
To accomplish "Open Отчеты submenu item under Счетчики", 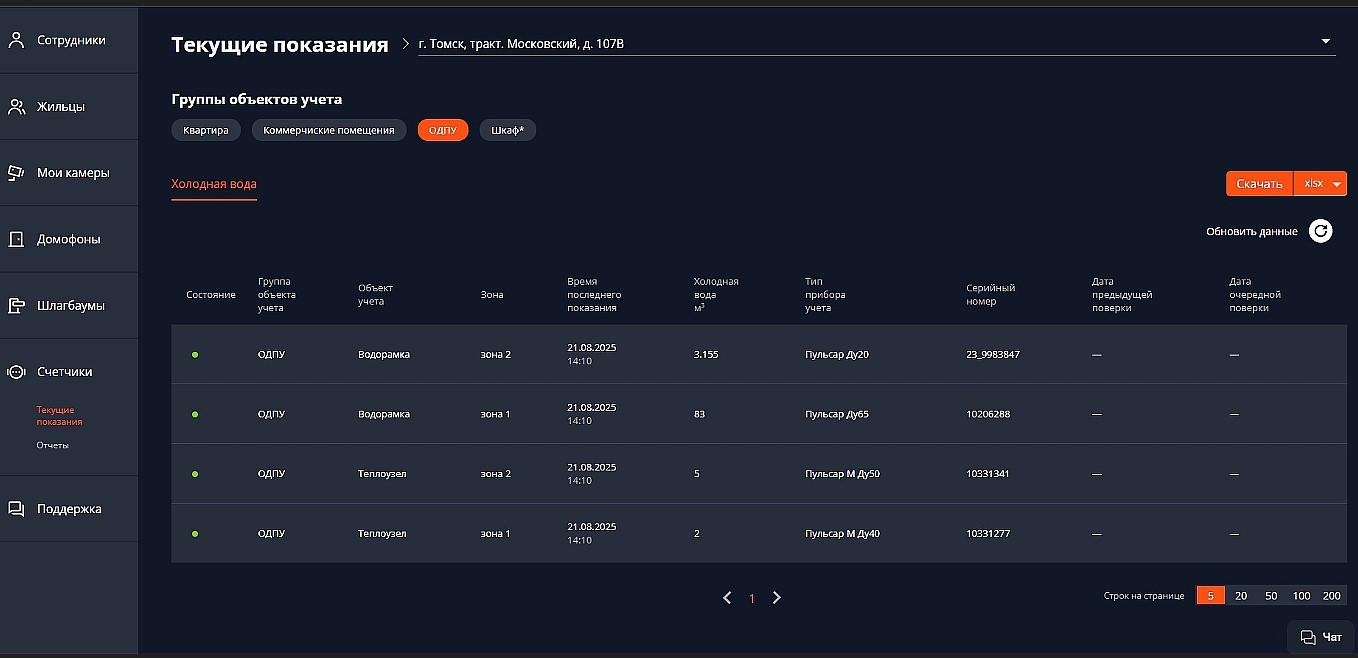I will coord(52,445).
